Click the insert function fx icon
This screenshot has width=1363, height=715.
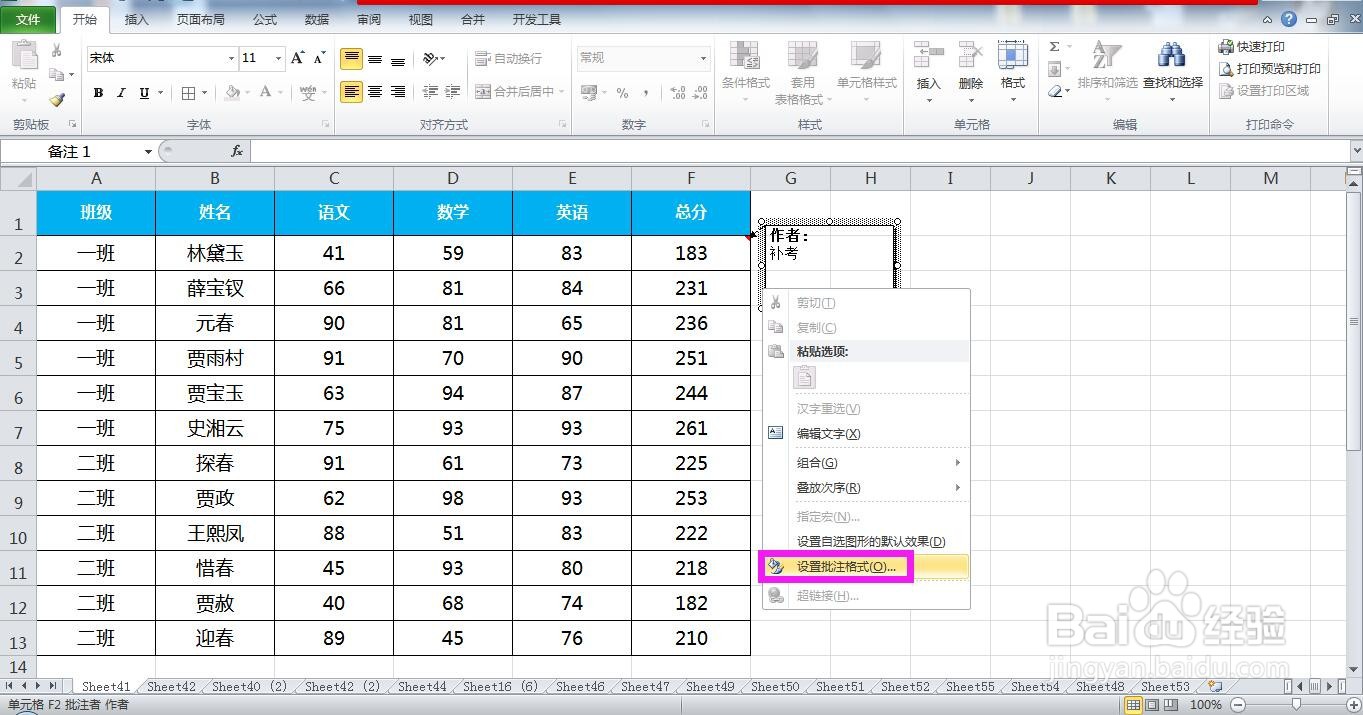click(x=237, y=151)
